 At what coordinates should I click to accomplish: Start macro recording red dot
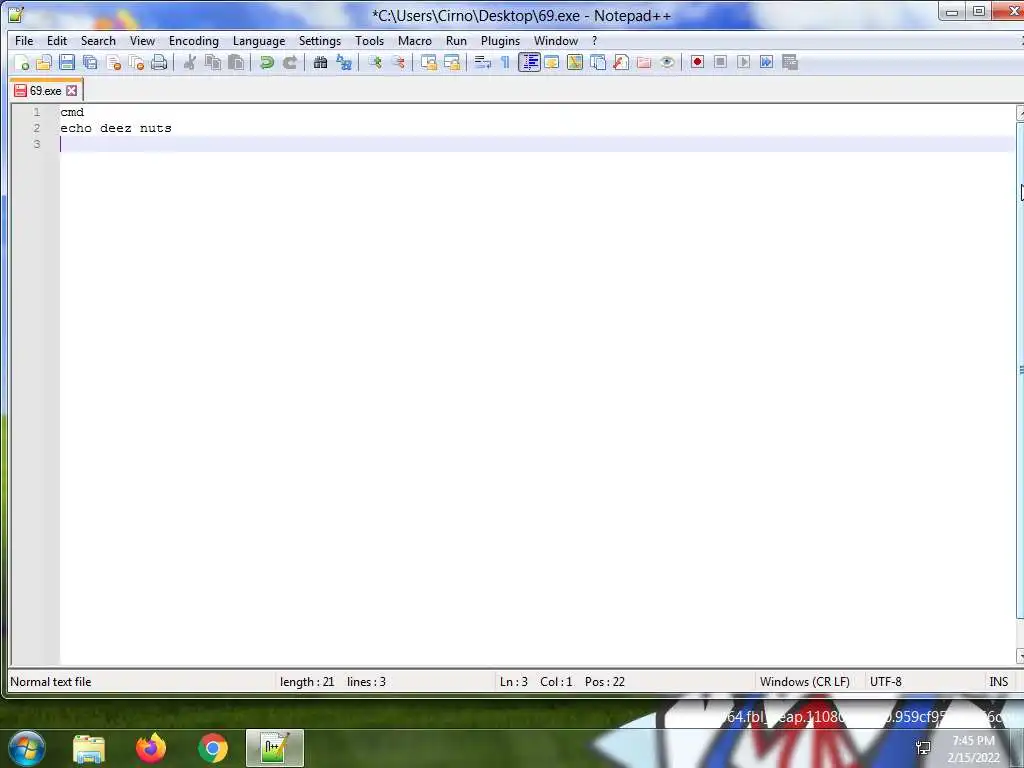click(x=697, y=62)
